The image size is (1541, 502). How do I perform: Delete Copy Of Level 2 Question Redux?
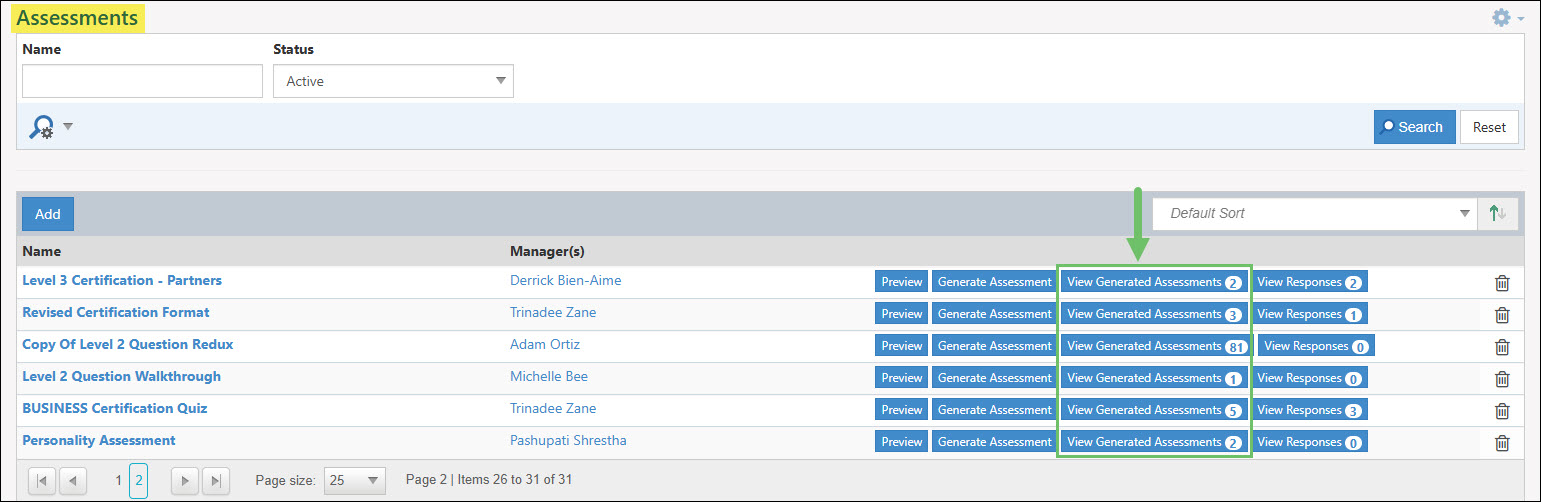click(1502, 347)
